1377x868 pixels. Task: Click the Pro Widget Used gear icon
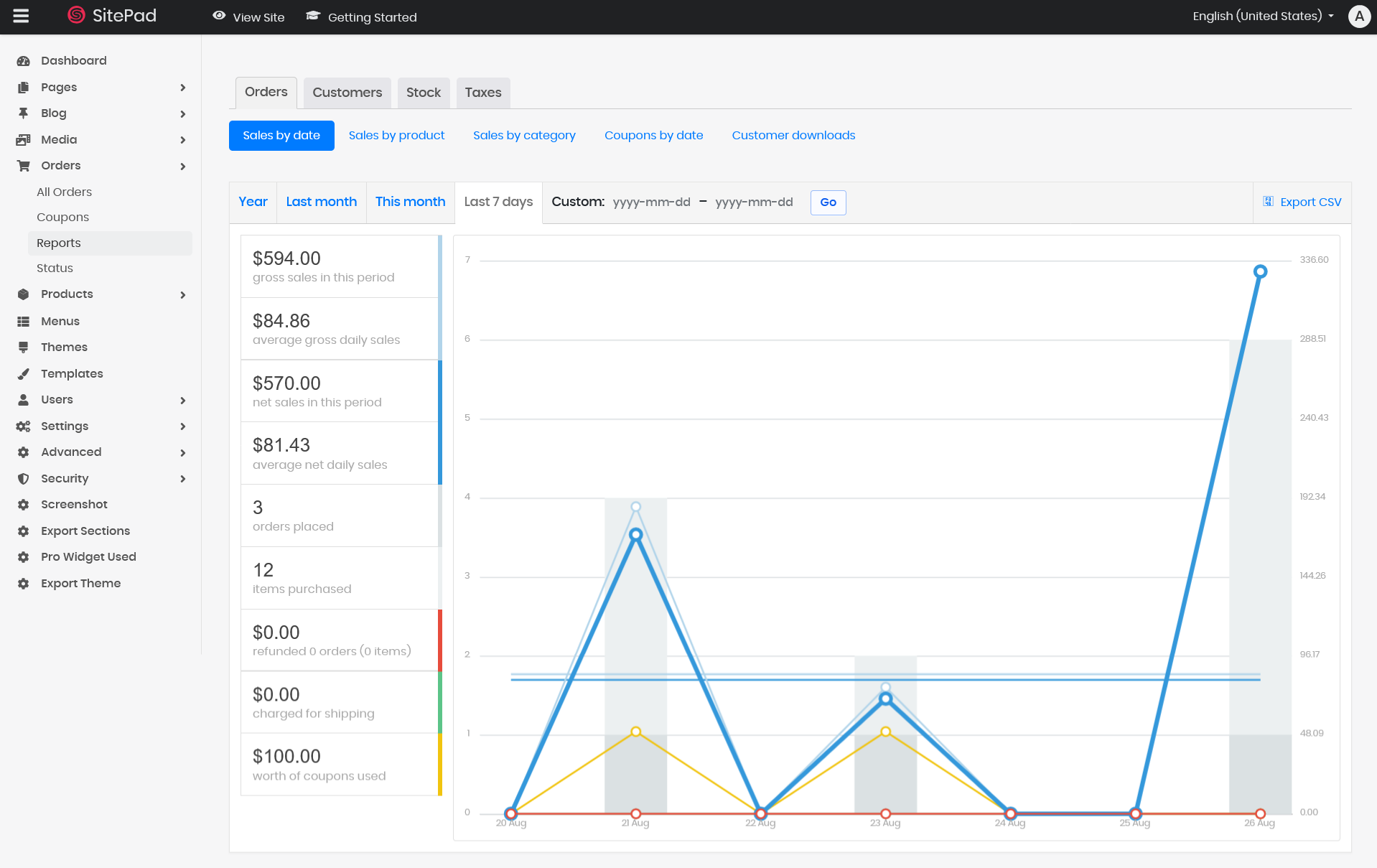pos(23,557)
